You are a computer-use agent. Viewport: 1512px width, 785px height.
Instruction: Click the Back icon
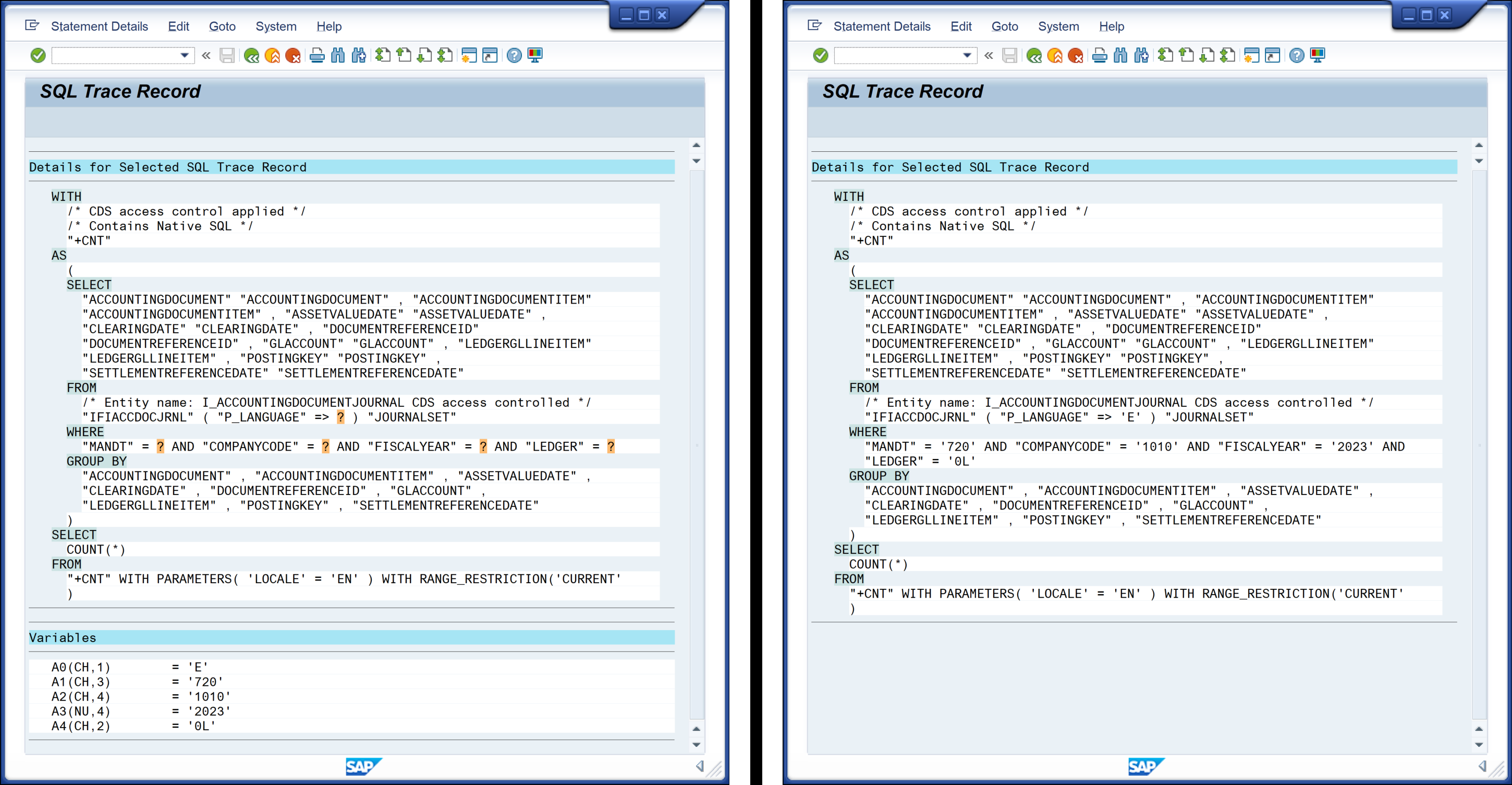(x=252, y=56)
